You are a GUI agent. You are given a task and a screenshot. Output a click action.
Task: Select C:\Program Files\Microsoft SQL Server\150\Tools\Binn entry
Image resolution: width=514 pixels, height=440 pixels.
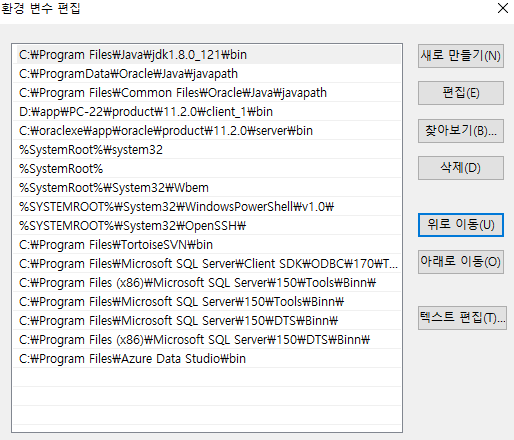coord(207,302)
